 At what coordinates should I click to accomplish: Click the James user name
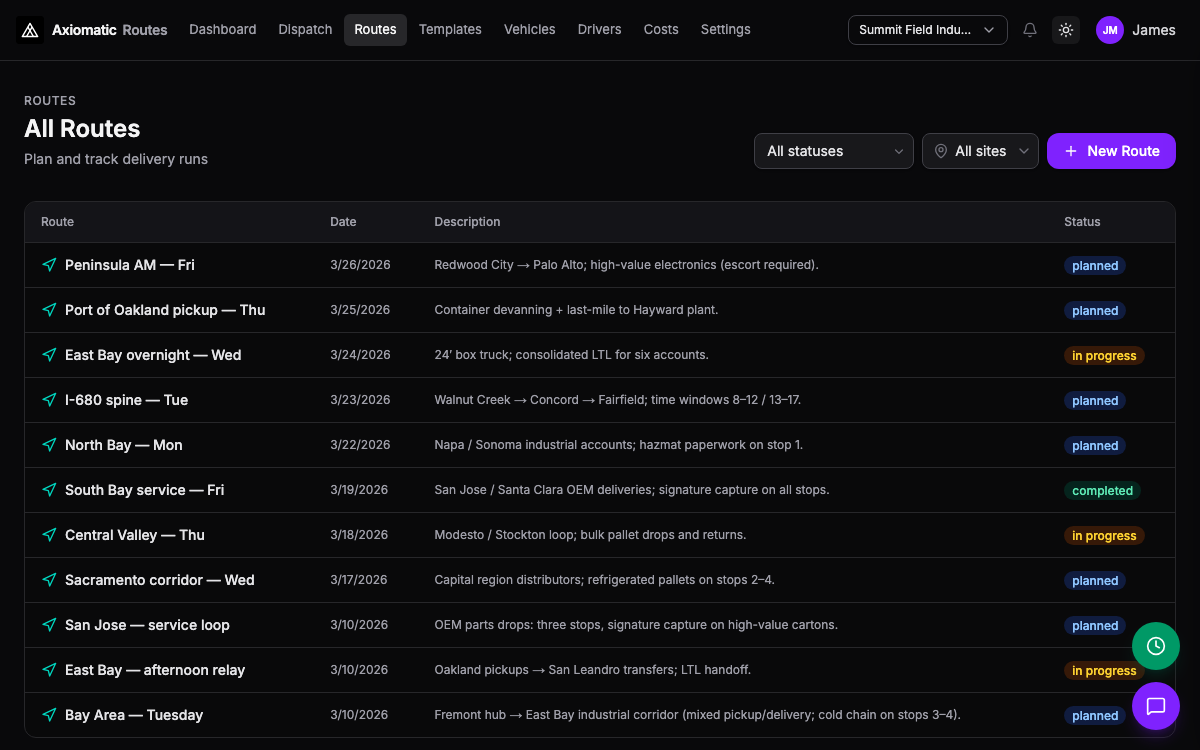pos(1154,30)
